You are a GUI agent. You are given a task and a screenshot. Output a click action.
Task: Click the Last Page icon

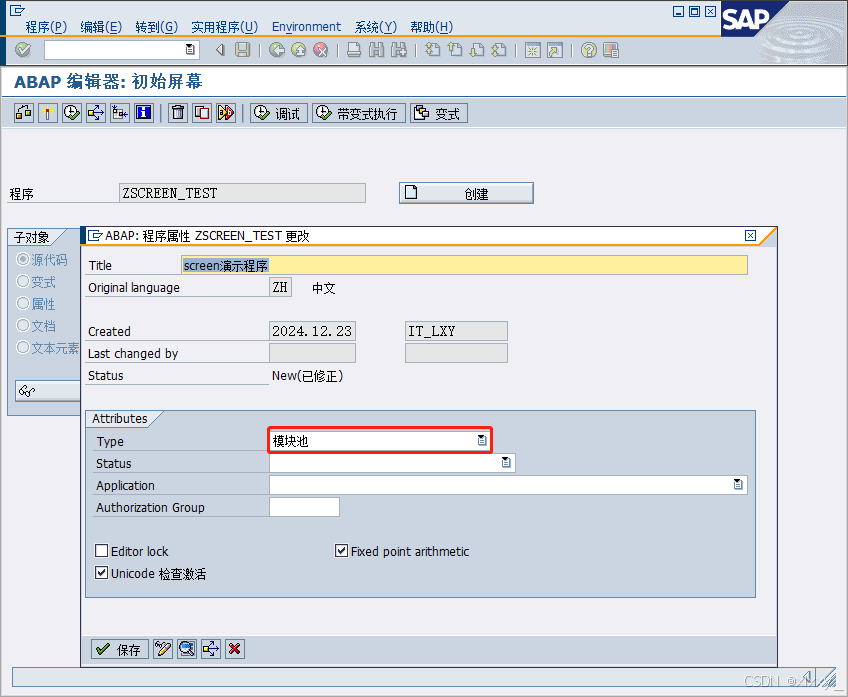[499, 50]
